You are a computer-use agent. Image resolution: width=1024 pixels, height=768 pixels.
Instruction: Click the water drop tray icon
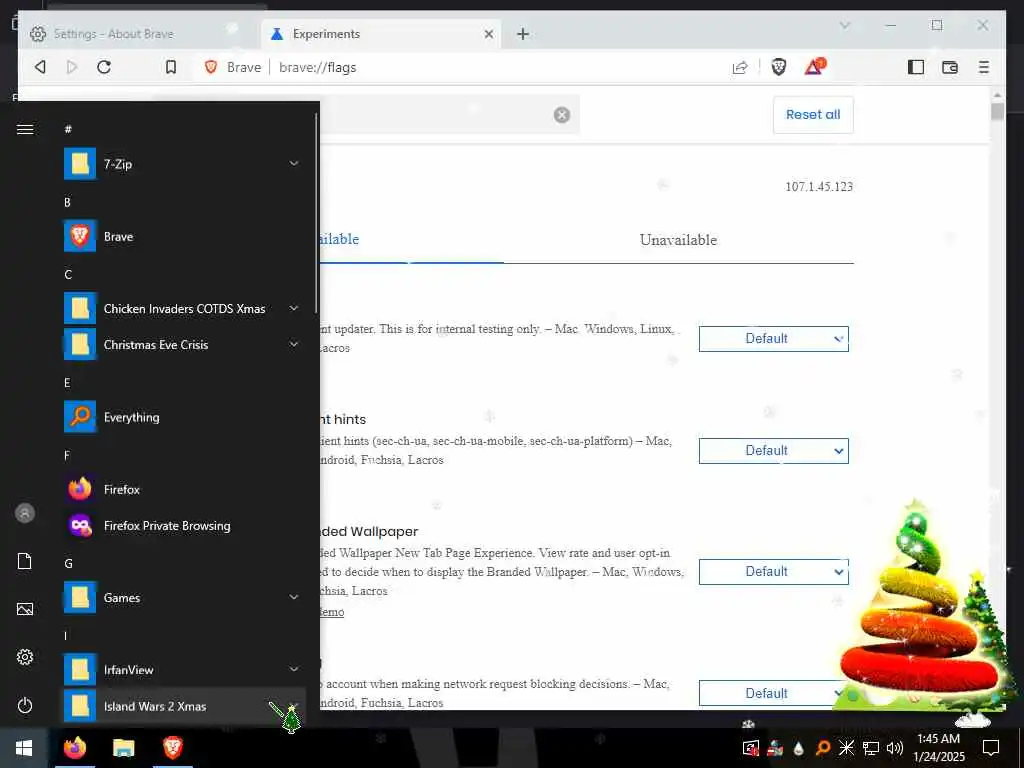pyautogui.click(x=798, y=748)
